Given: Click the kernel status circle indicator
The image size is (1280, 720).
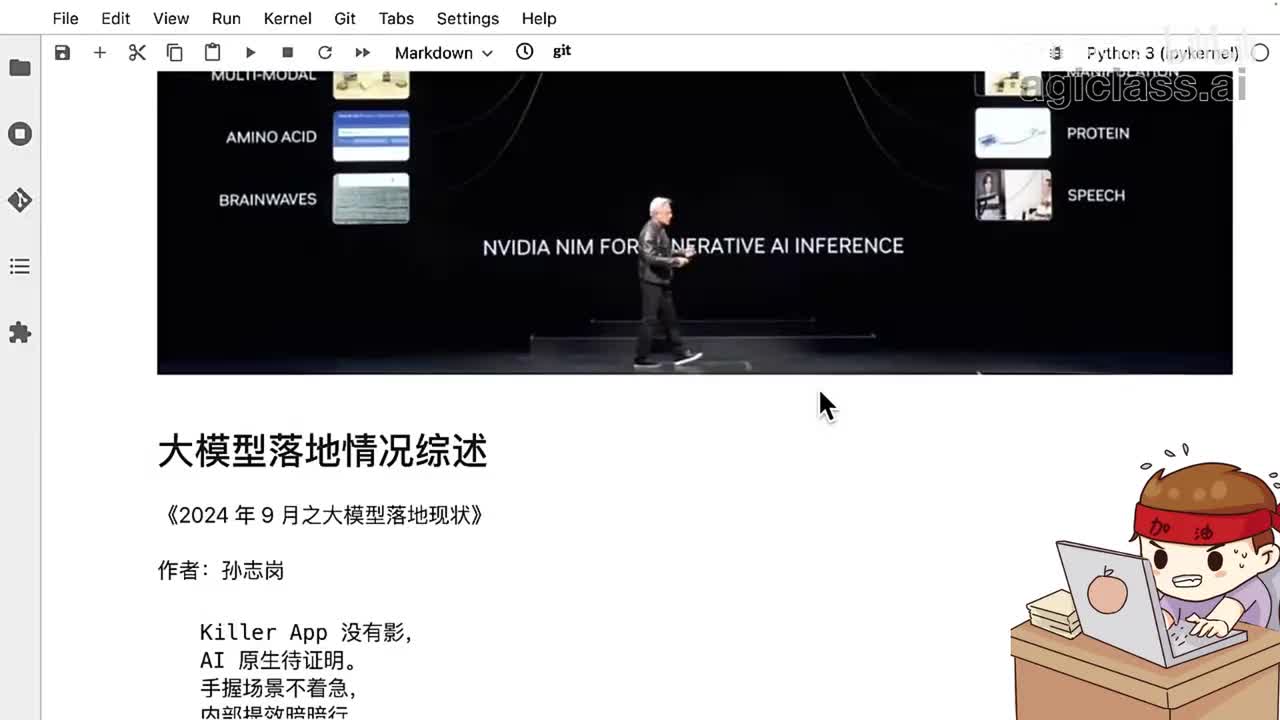Looking at the screenshot, I should point(1260,53).
